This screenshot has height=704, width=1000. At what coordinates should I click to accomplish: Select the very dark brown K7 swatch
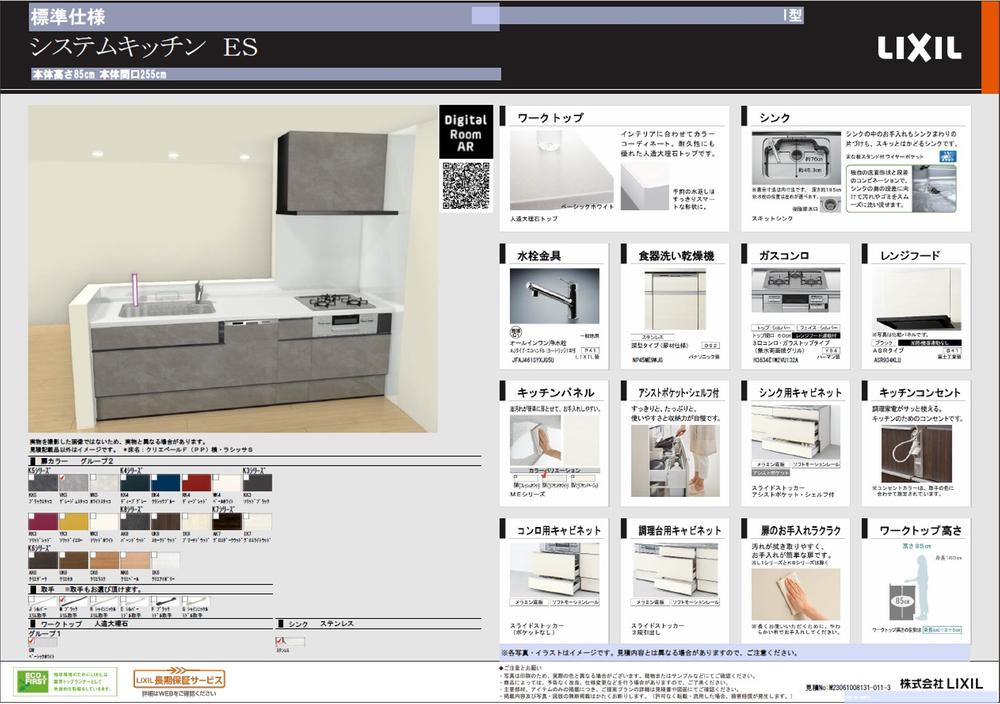point(226,522)
